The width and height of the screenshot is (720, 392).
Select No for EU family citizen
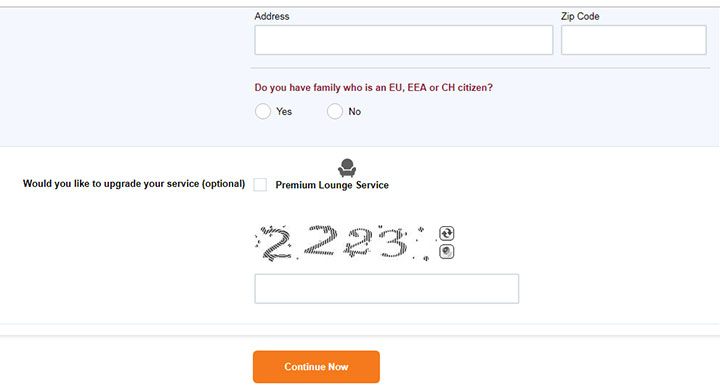[335, 112]
